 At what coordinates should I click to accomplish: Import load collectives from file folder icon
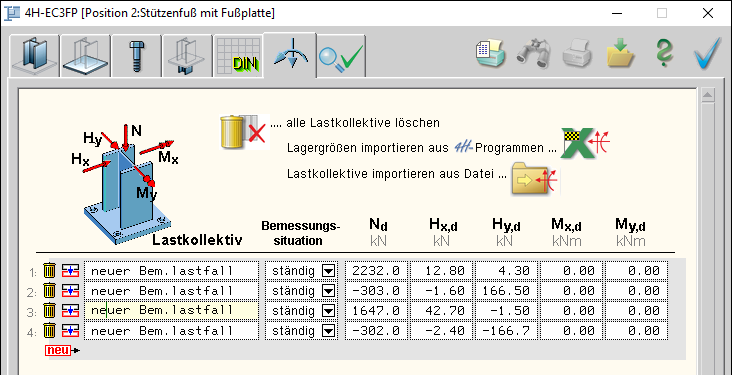click(535, 178)
